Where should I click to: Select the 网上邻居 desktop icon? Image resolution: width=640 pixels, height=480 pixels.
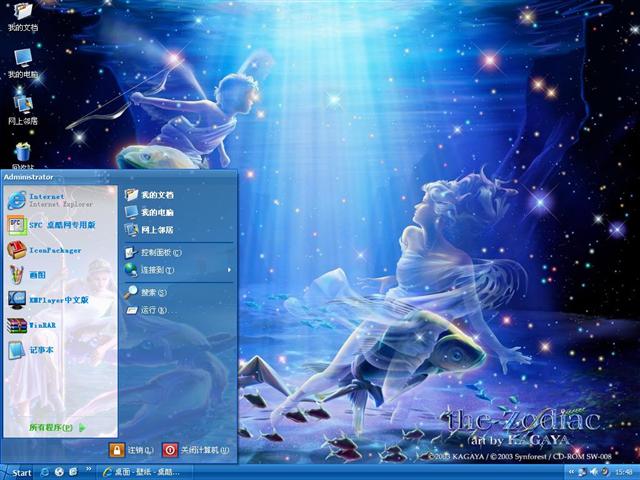(x=23, y=110)
